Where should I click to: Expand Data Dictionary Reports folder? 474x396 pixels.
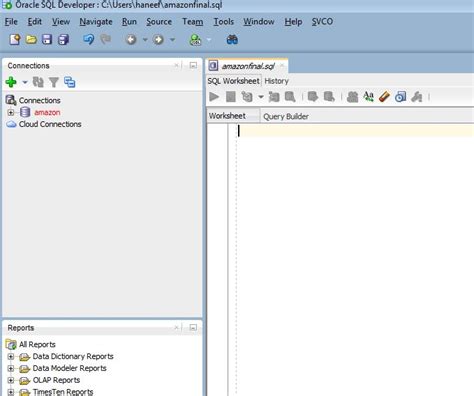(x=11, y=356)
